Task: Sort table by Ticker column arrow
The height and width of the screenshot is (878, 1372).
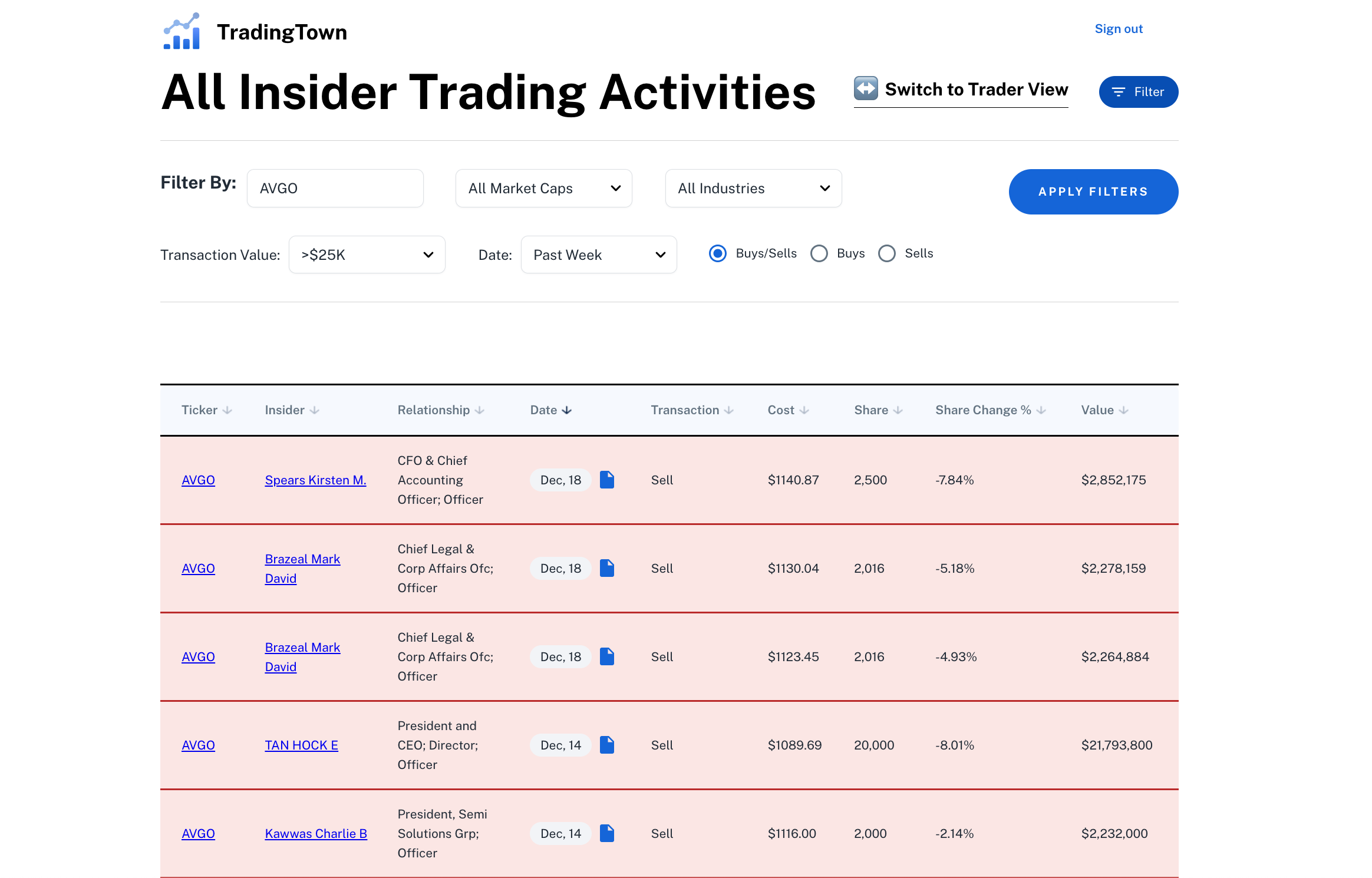Action: click(227, 410)
